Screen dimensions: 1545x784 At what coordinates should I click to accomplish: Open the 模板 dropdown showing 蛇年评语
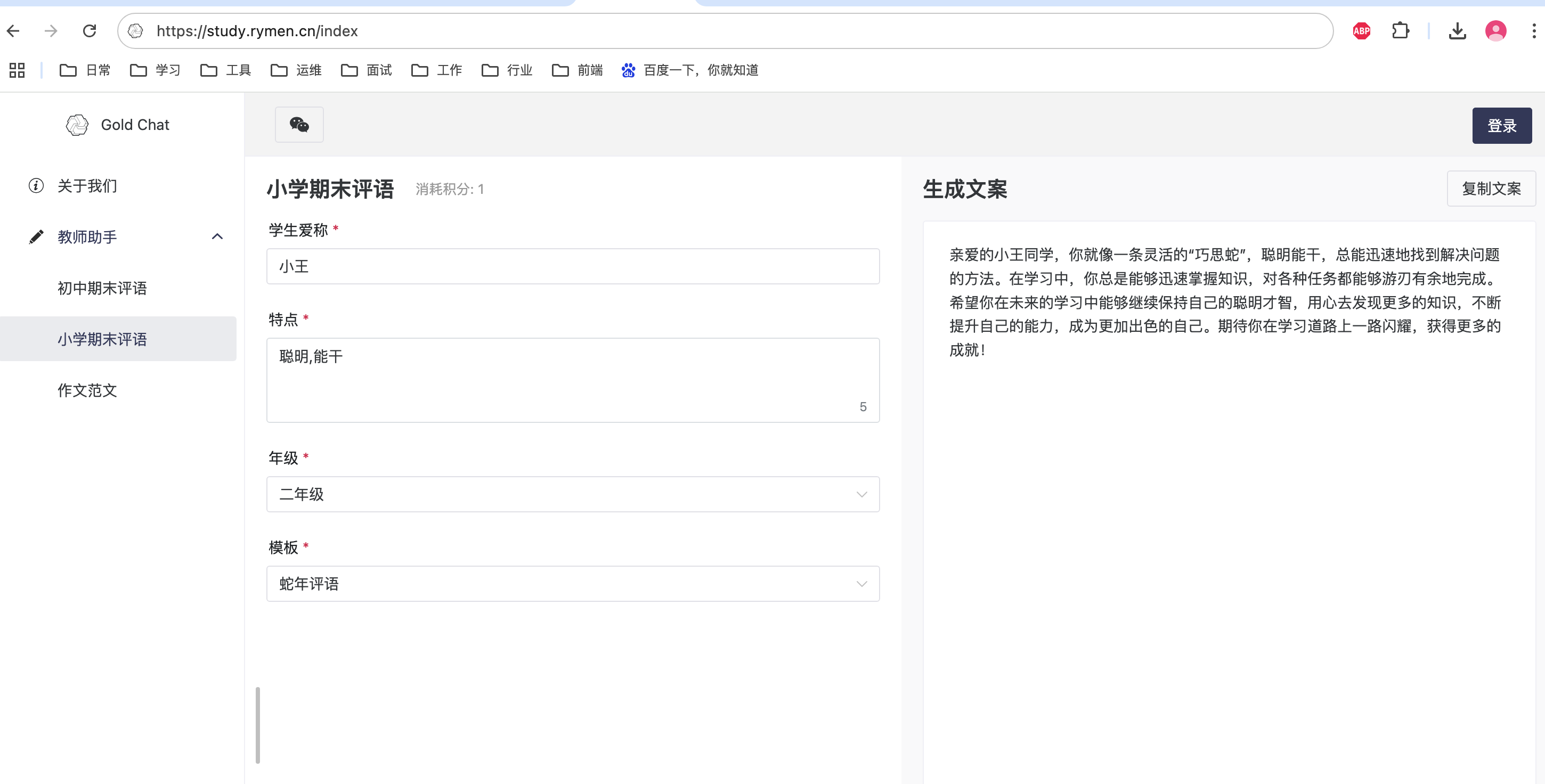point(572,583)
